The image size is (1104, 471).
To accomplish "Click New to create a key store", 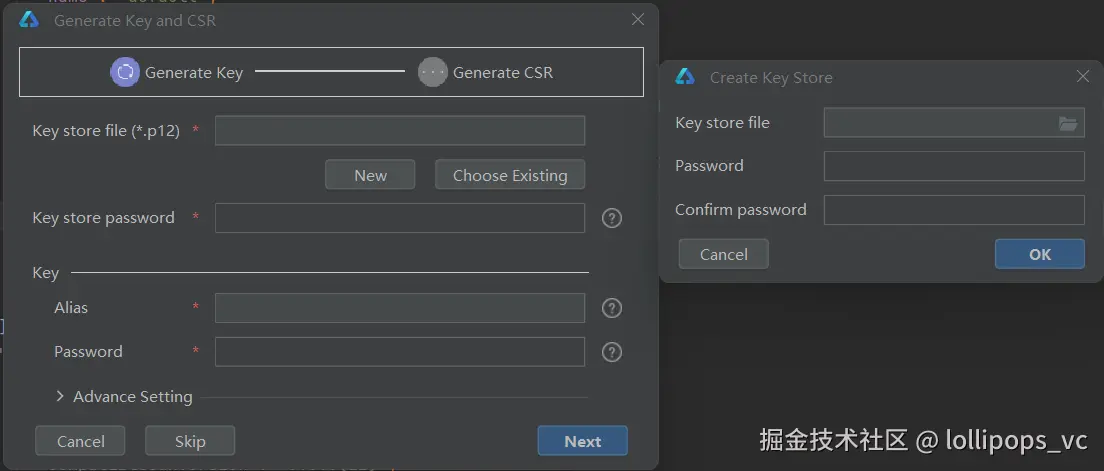I will (370, 175).
